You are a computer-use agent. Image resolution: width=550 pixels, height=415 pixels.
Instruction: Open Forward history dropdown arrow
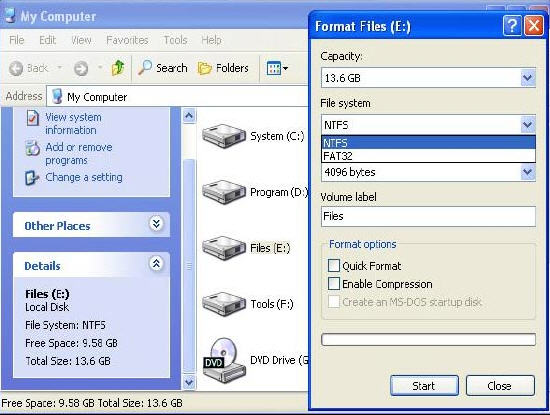pyautogui.click(x=100, y=67)
